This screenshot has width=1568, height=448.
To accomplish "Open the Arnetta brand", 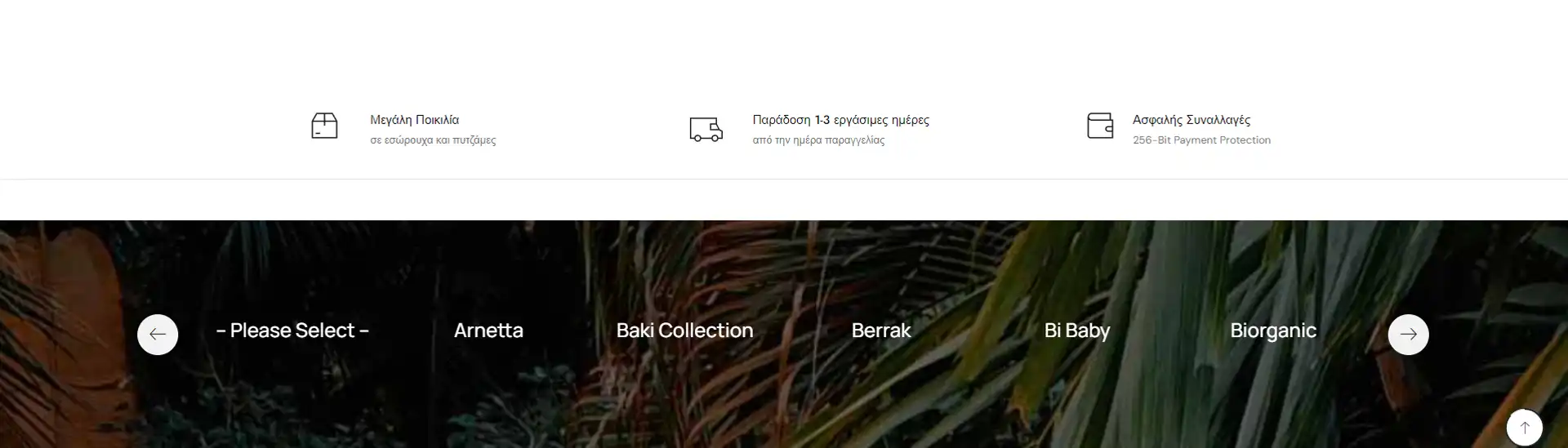I will coord(488,330).
